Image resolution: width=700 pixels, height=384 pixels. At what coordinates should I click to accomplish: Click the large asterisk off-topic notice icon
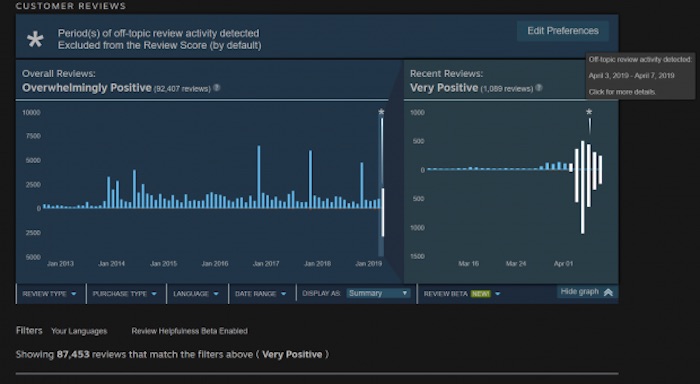point(35,40)
